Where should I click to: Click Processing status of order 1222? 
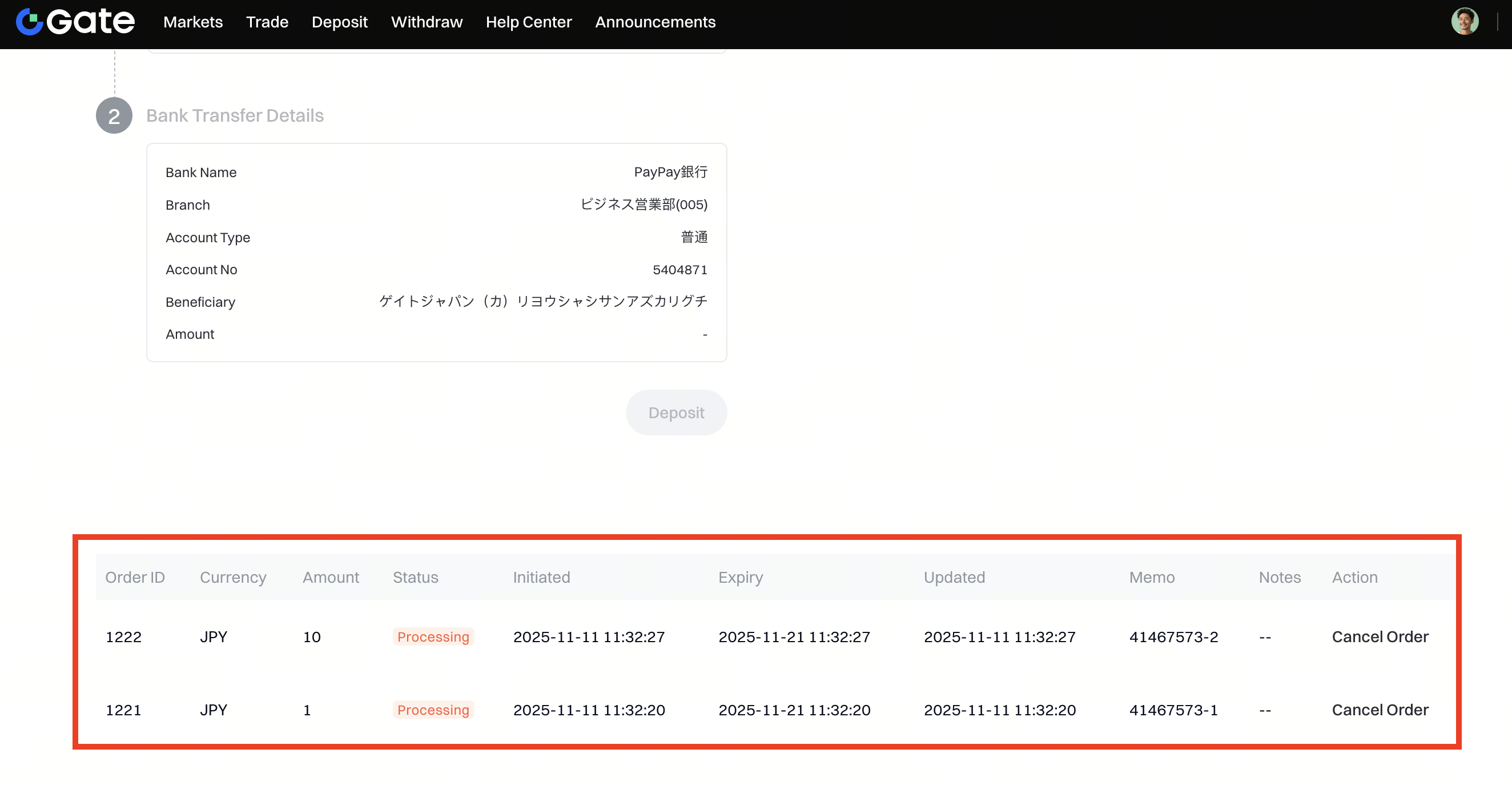tap(433, 636)
